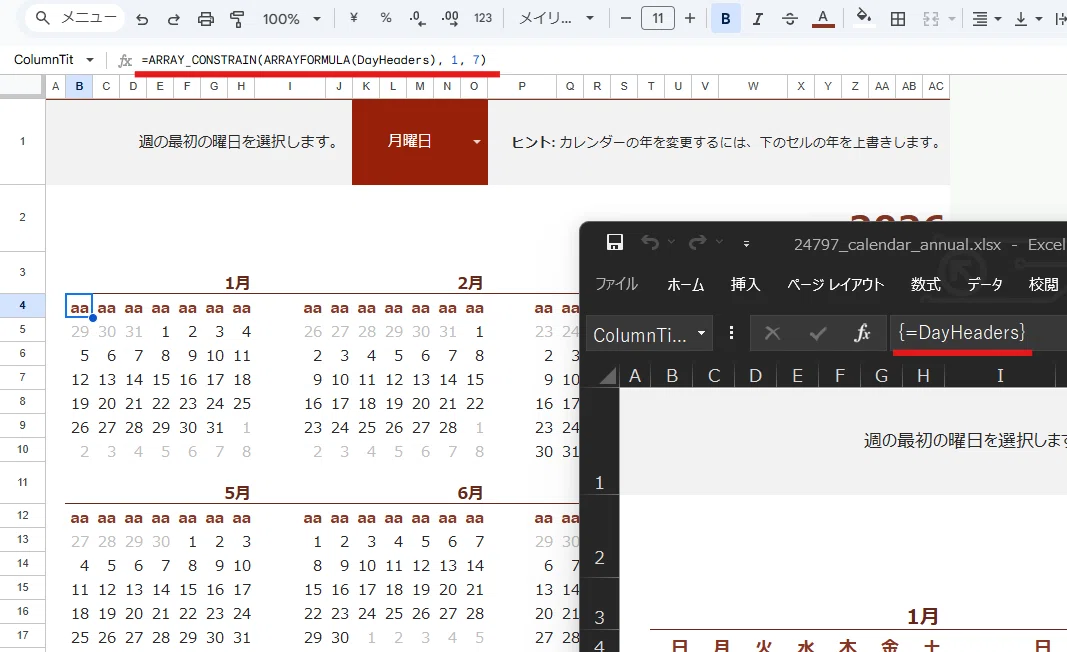Click the minus to decrease font size
Screen dimensions: 1067x652
[625, 18]
